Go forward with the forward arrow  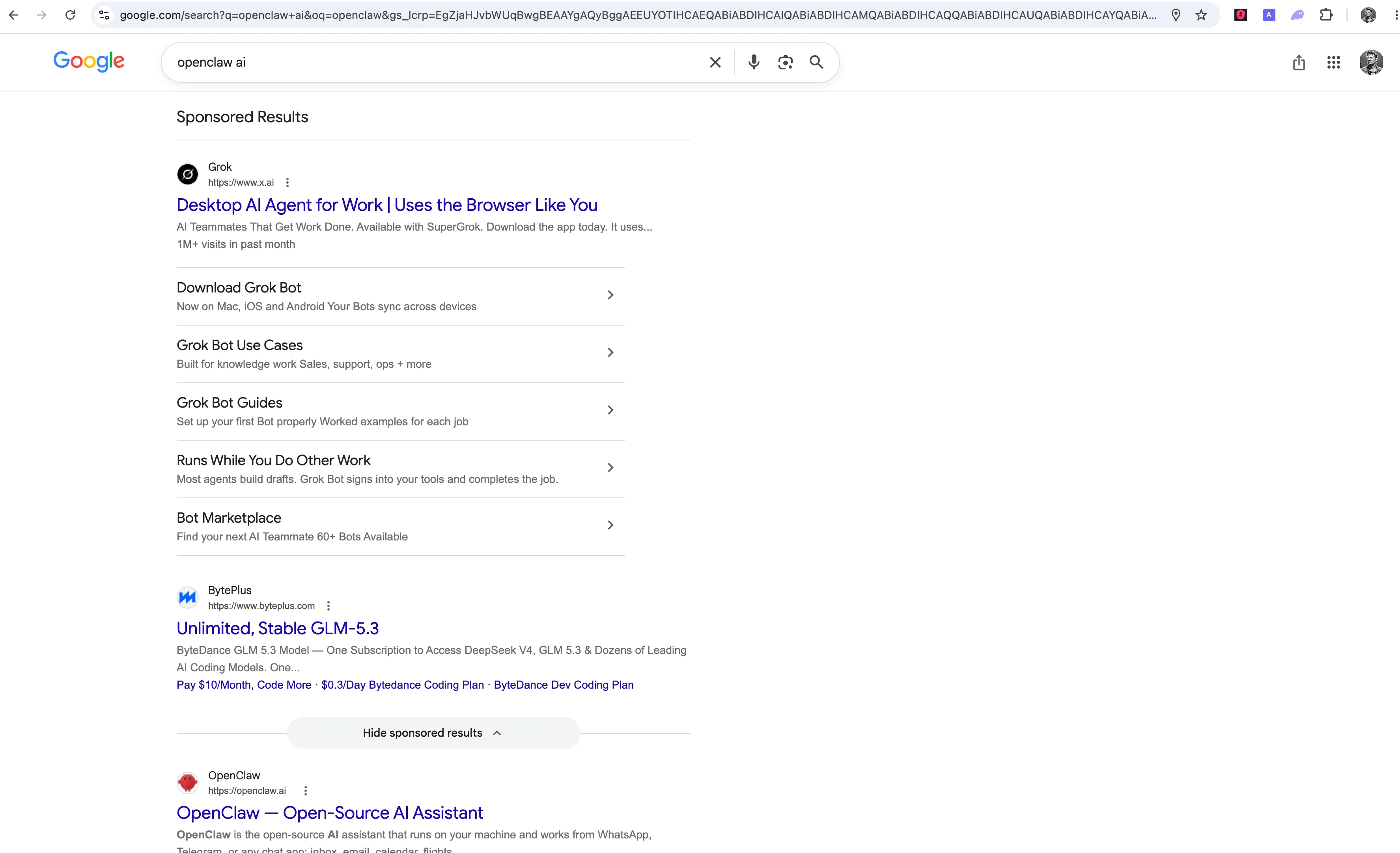click(41, 15)
